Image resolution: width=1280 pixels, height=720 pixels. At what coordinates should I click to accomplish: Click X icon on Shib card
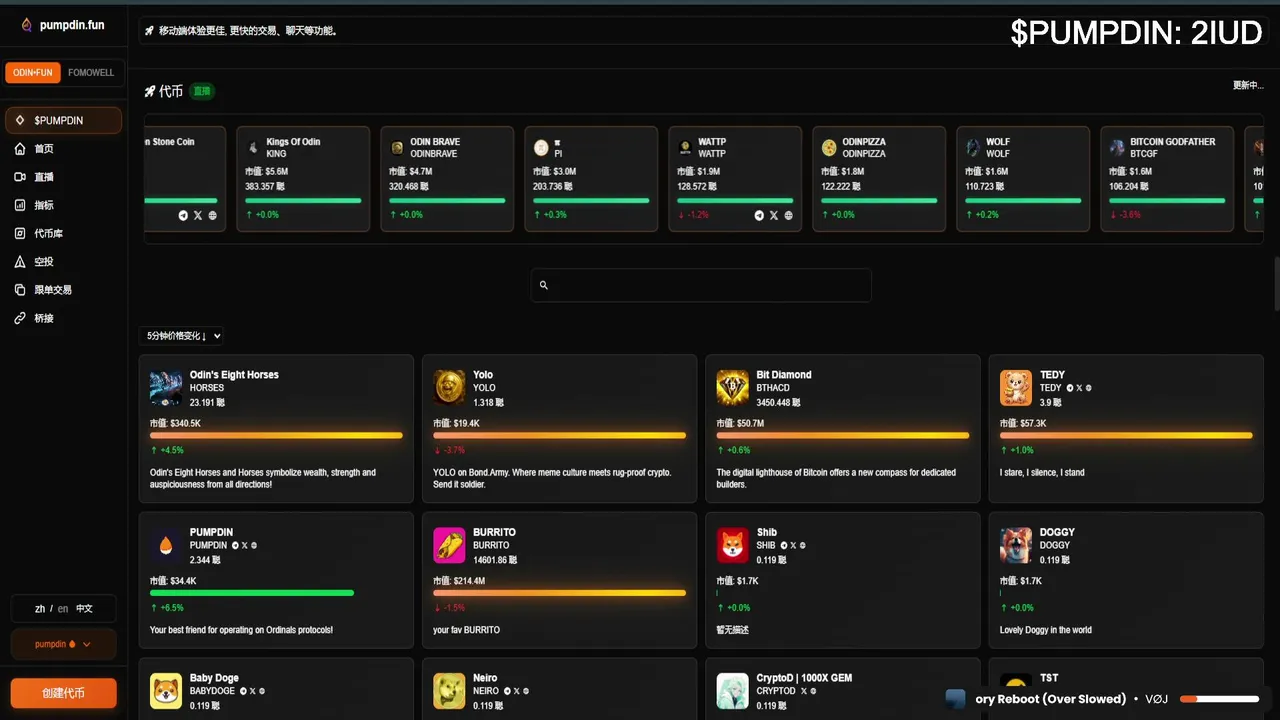tap(793, 546)
